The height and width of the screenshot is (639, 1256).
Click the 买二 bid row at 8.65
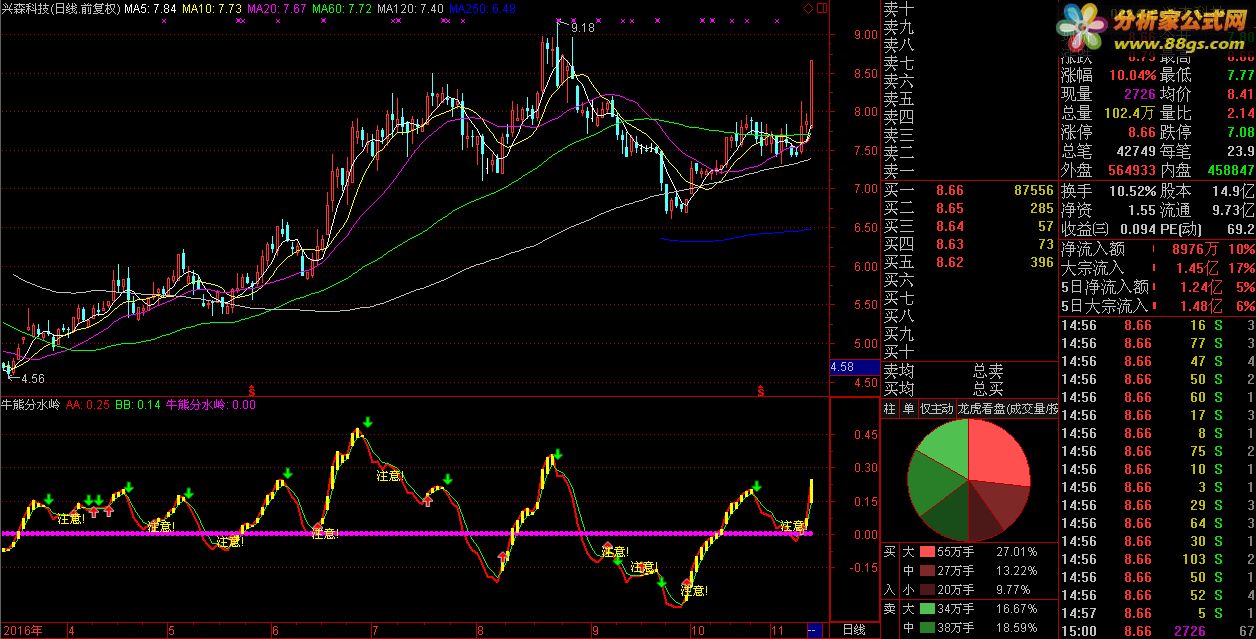[968, 208]
